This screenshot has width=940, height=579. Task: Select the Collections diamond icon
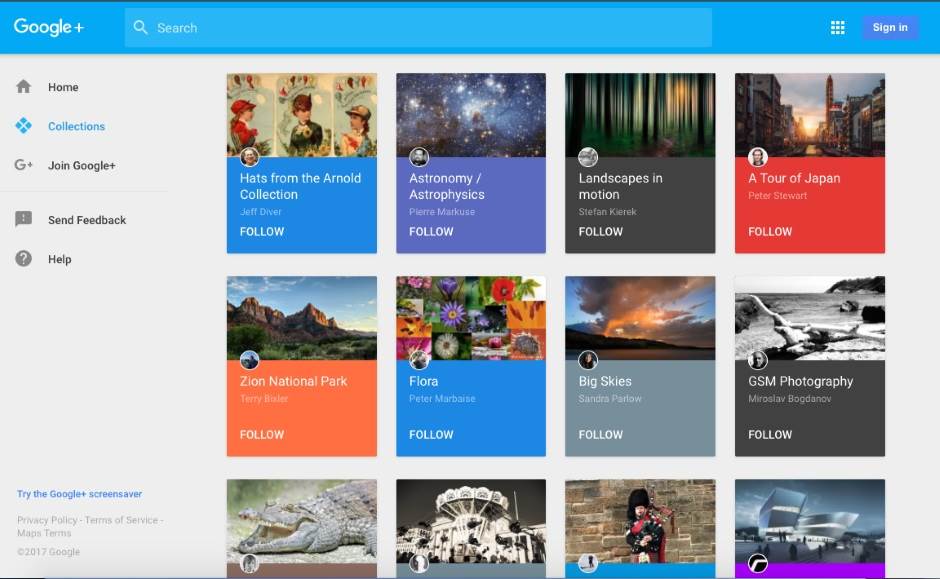[24, 126]
